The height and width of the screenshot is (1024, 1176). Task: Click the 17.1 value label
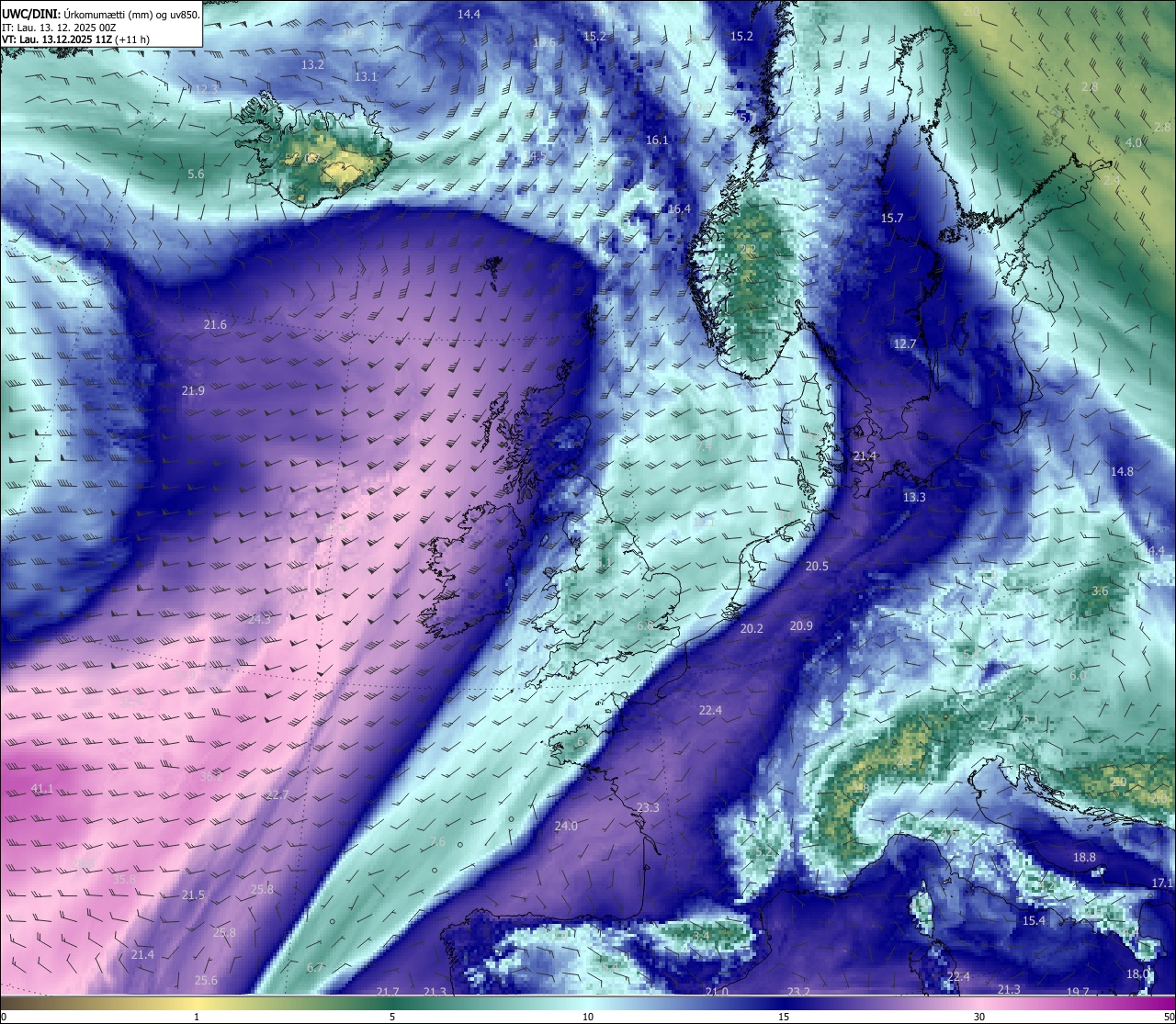click(1162, 883)
